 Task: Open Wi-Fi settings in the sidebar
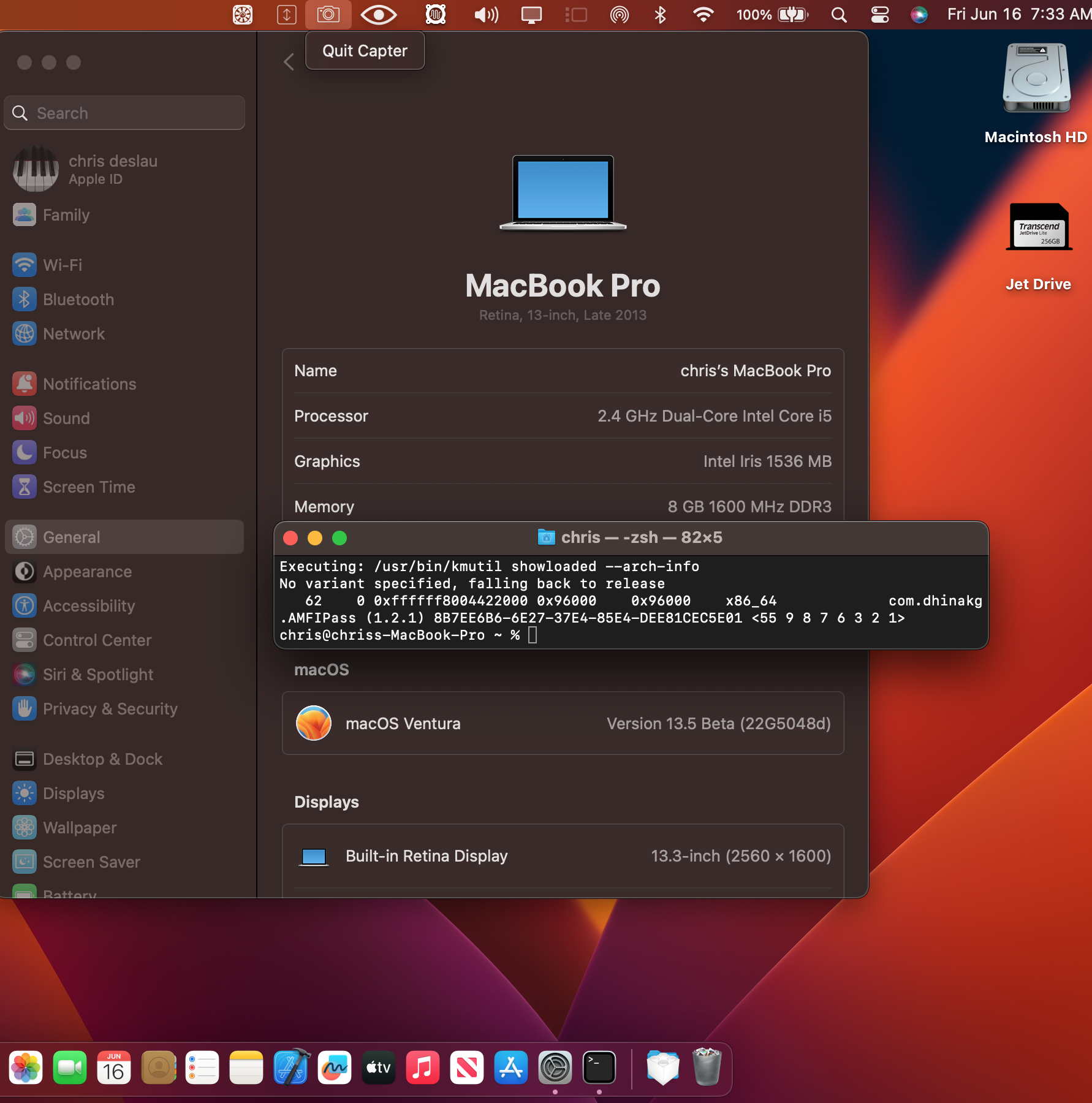tap(63, 265)
